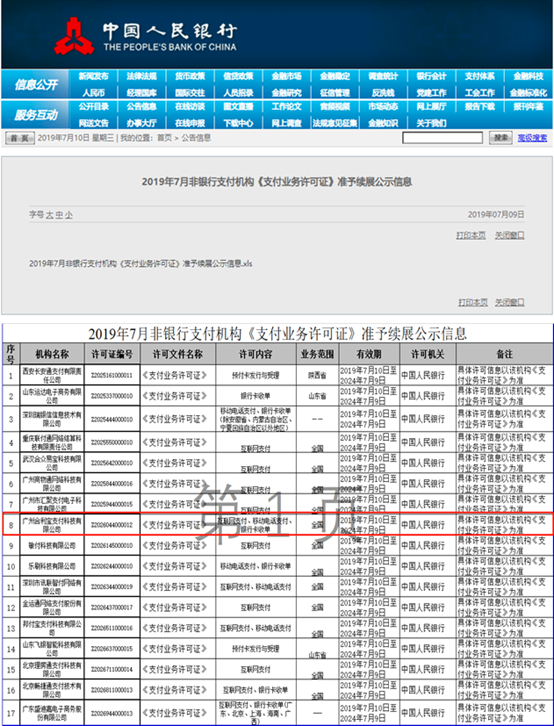The height and width of the screenshot is (726, 554).
Task: Open the 金融标准化 section
Action: [528, 93]
